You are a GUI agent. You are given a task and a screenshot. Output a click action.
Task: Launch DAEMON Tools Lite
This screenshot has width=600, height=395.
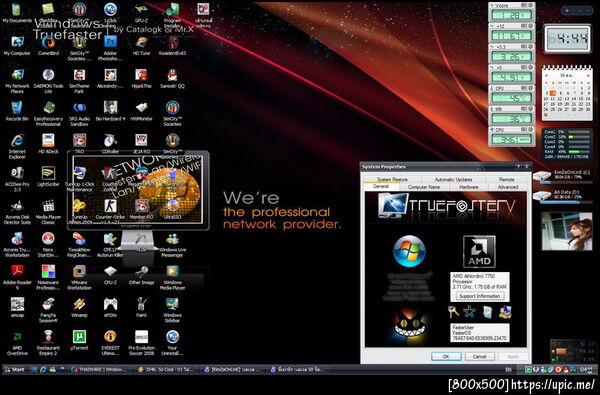(x=48, y=81)
